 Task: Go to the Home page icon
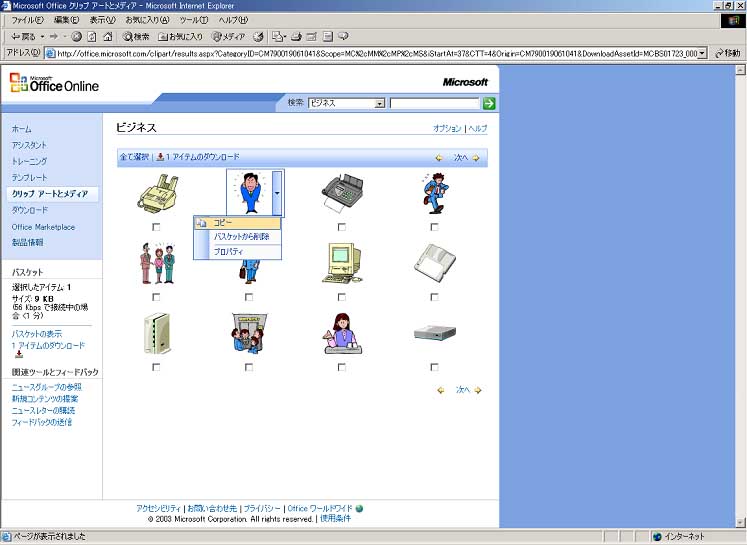(x=108, y=36)
